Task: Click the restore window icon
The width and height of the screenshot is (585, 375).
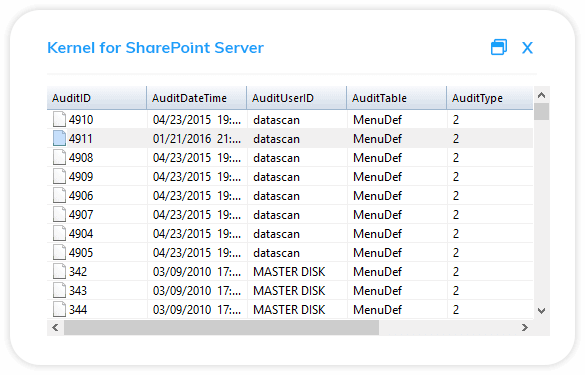Action: click(x=499, y=47)
